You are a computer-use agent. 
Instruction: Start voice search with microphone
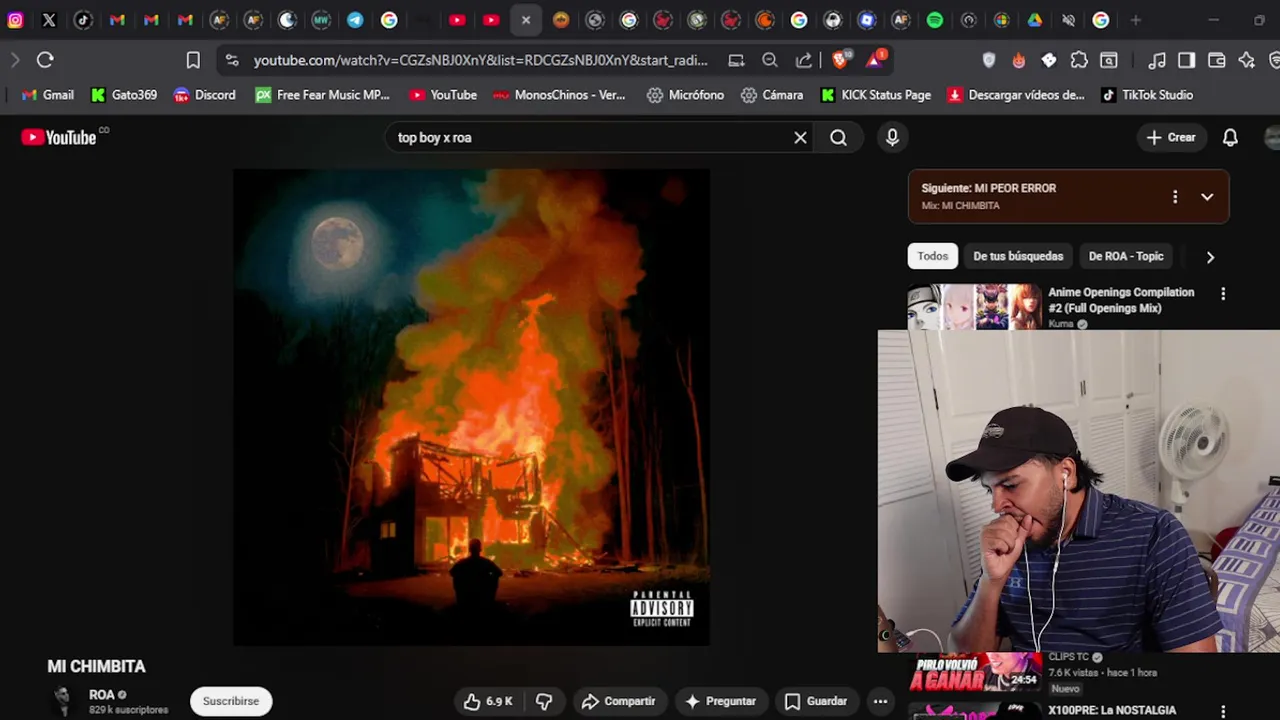coord(892,138)
